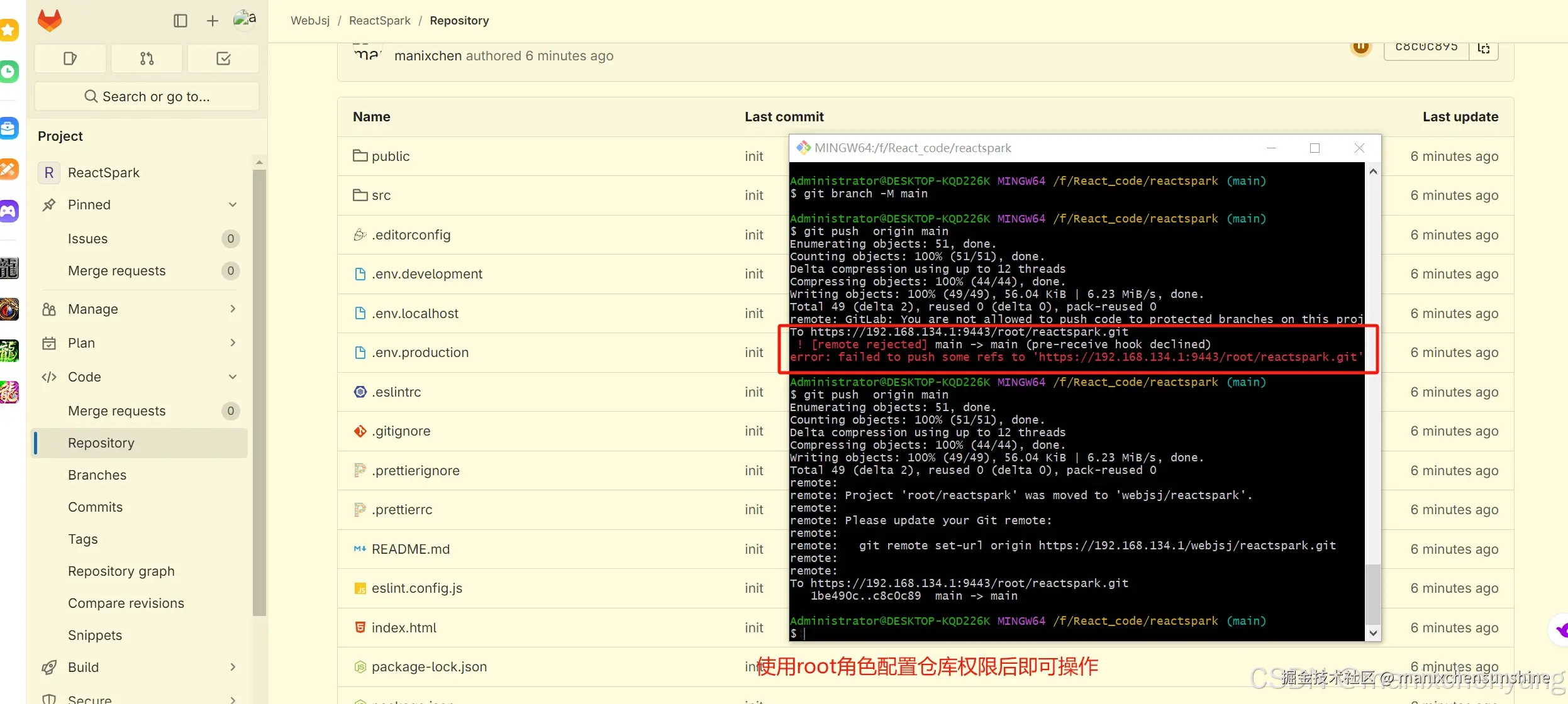Collapse the Pinned section chevron
The height and width of the screenshot is (704, 1568).
pos(233,205)
